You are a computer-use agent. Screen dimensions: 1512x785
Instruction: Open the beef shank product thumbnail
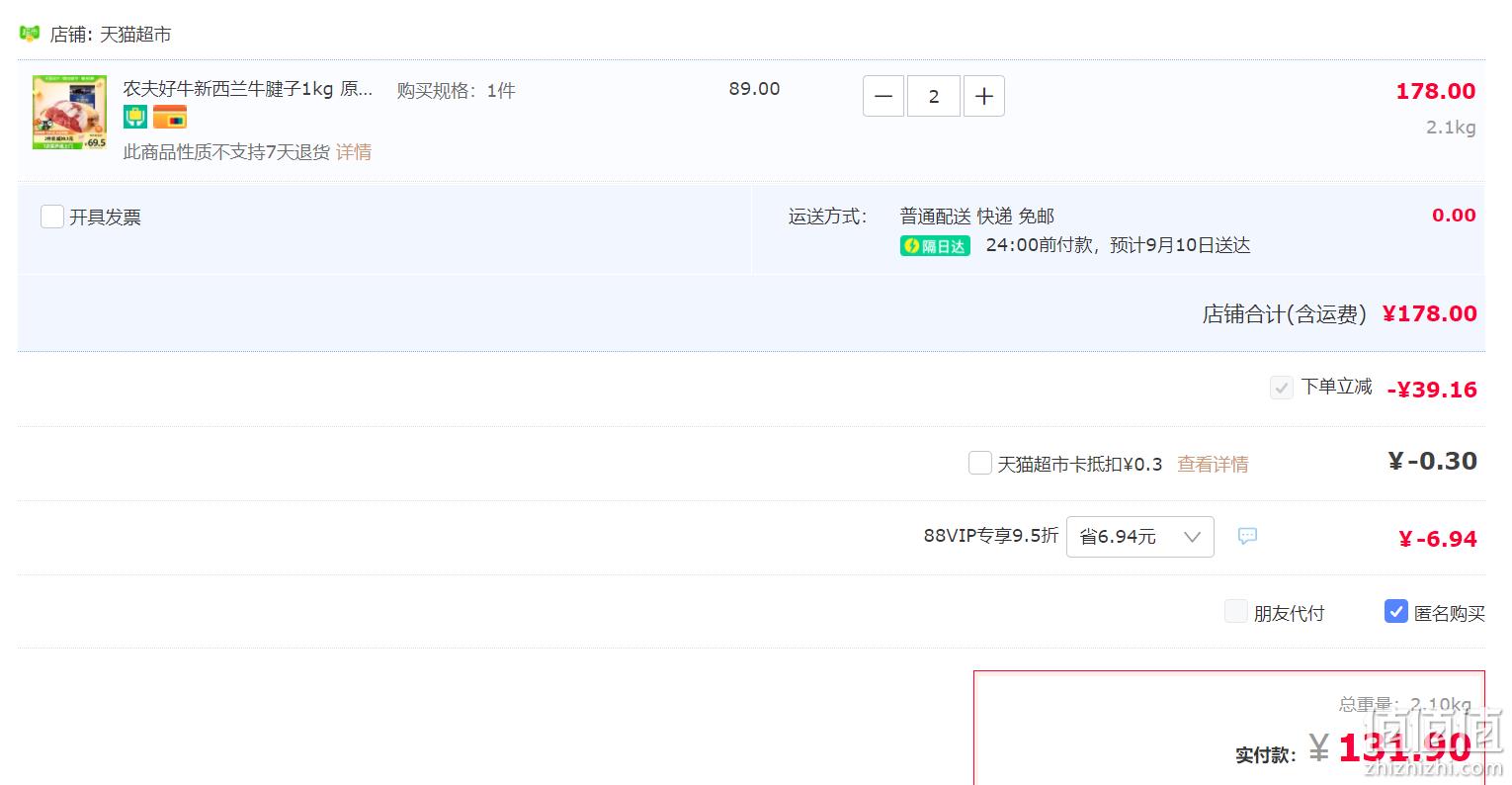coord(69,113)
